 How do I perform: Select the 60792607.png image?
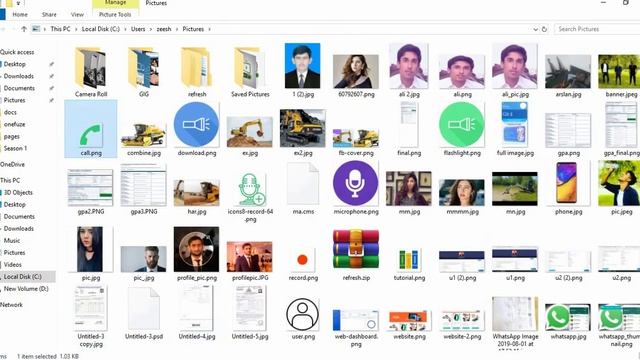click(356, 76)
